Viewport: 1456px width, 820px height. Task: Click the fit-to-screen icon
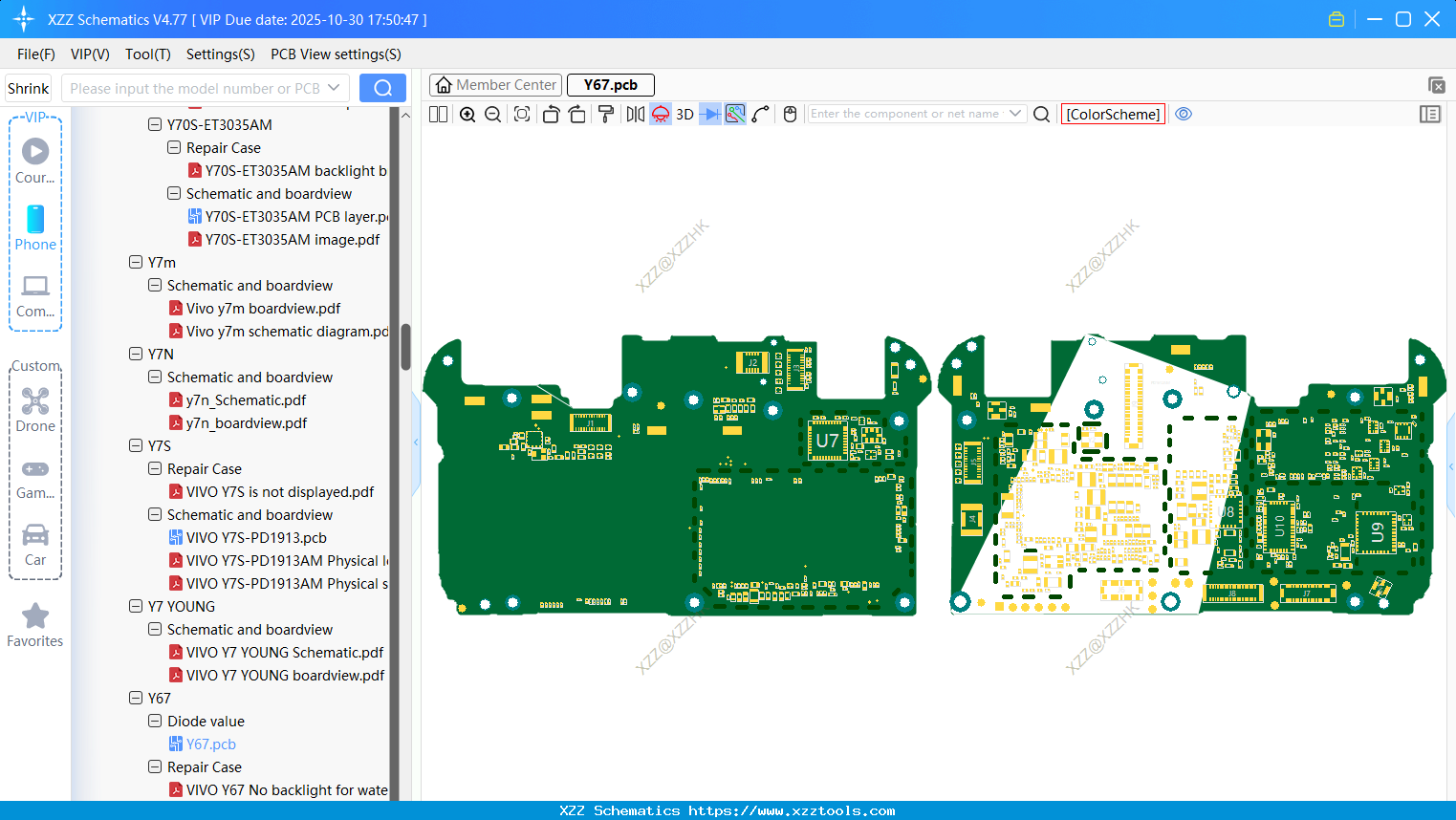coord(522,115)
